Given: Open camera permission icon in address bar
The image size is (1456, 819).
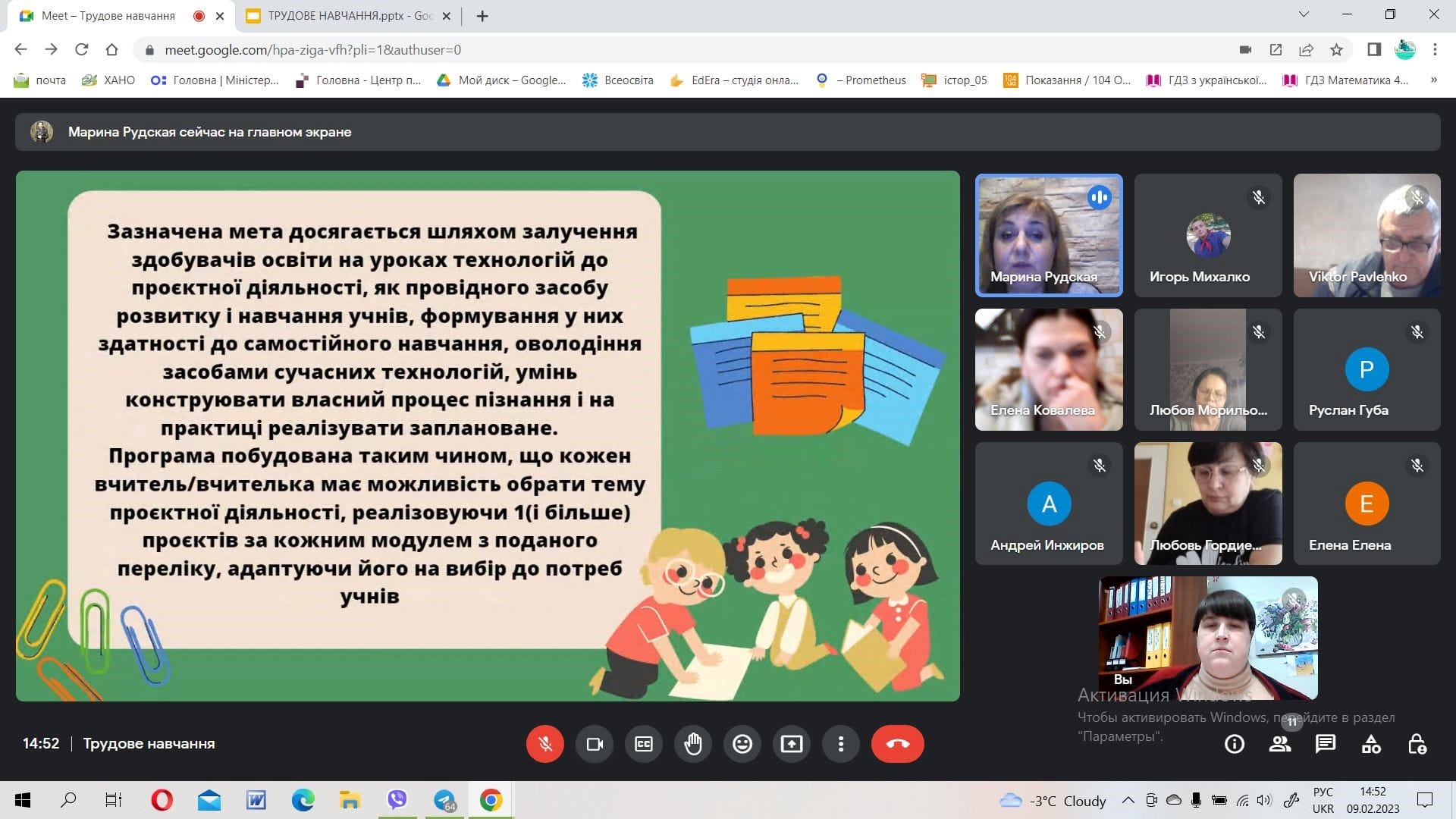Looking at the screenshot, I should pyautogui.click(x=1245, y=50).
